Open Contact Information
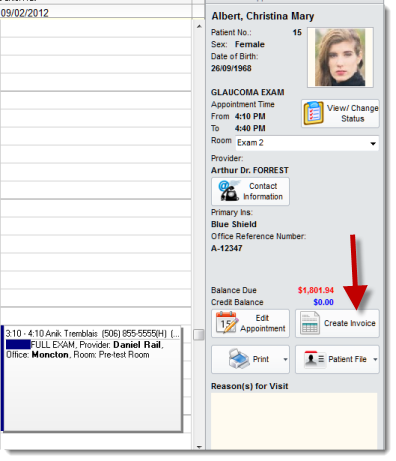This screenshot has width=396, height=461. (x=250, y=191)
